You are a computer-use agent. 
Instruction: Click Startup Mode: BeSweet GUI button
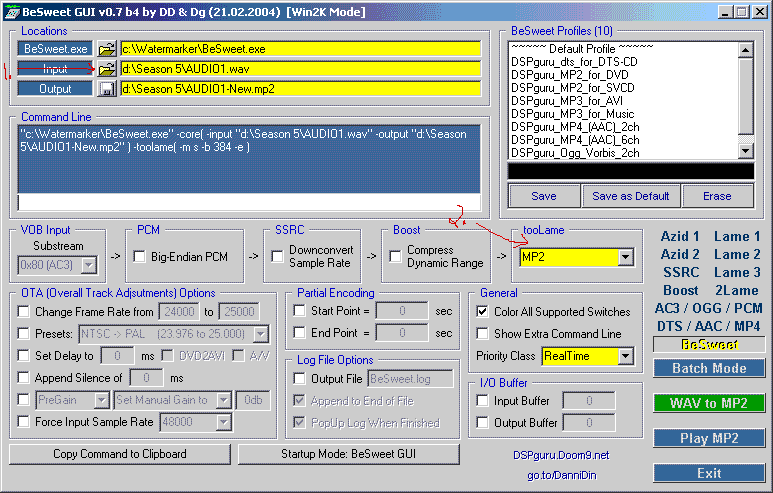[x=349, y=454]
